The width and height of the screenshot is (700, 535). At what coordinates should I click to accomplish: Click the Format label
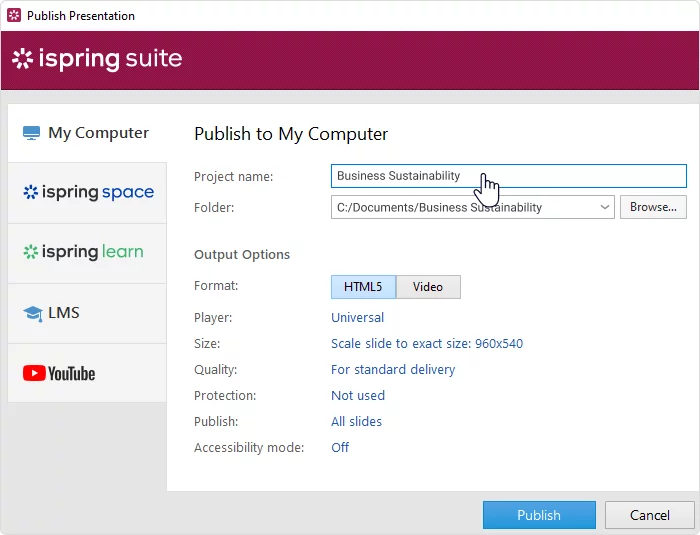(216, 286)
